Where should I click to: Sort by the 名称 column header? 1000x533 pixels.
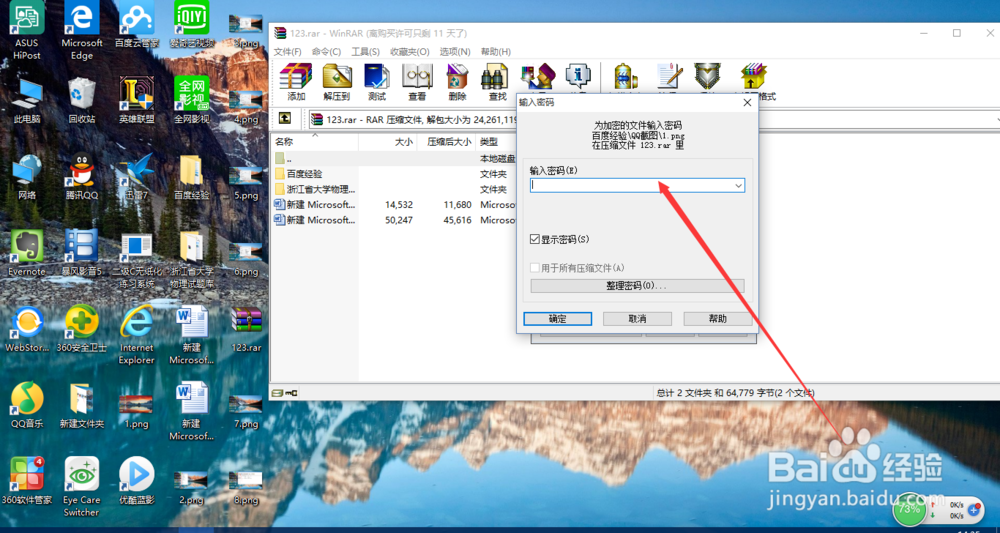point(315,142)
